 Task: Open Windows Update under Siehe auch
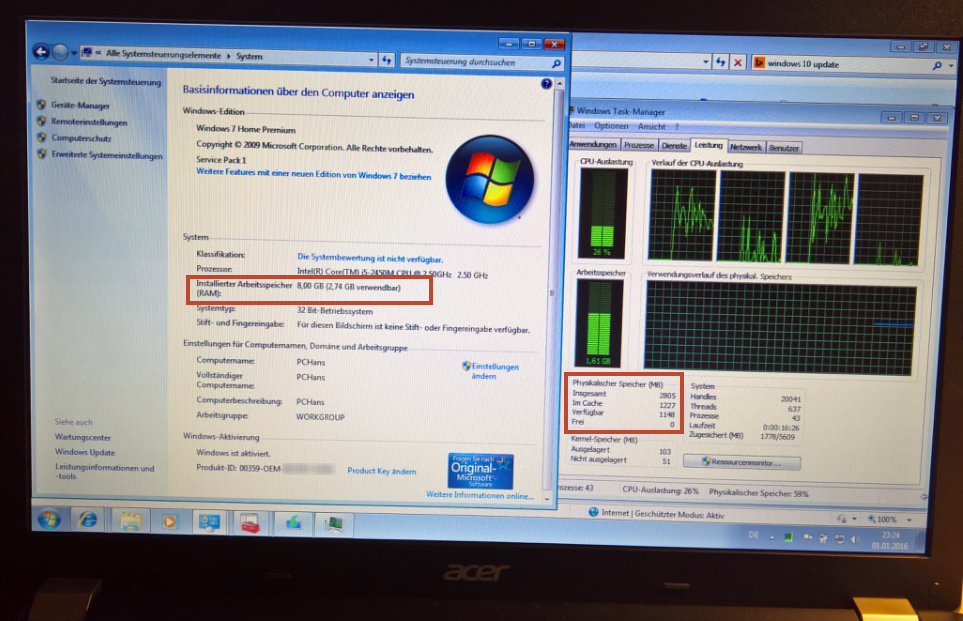point(85,452)
